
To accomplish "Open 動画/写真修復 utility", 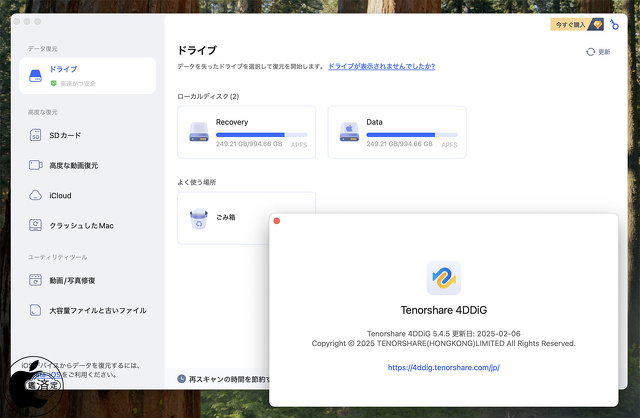I will click(x=87, y=280).
